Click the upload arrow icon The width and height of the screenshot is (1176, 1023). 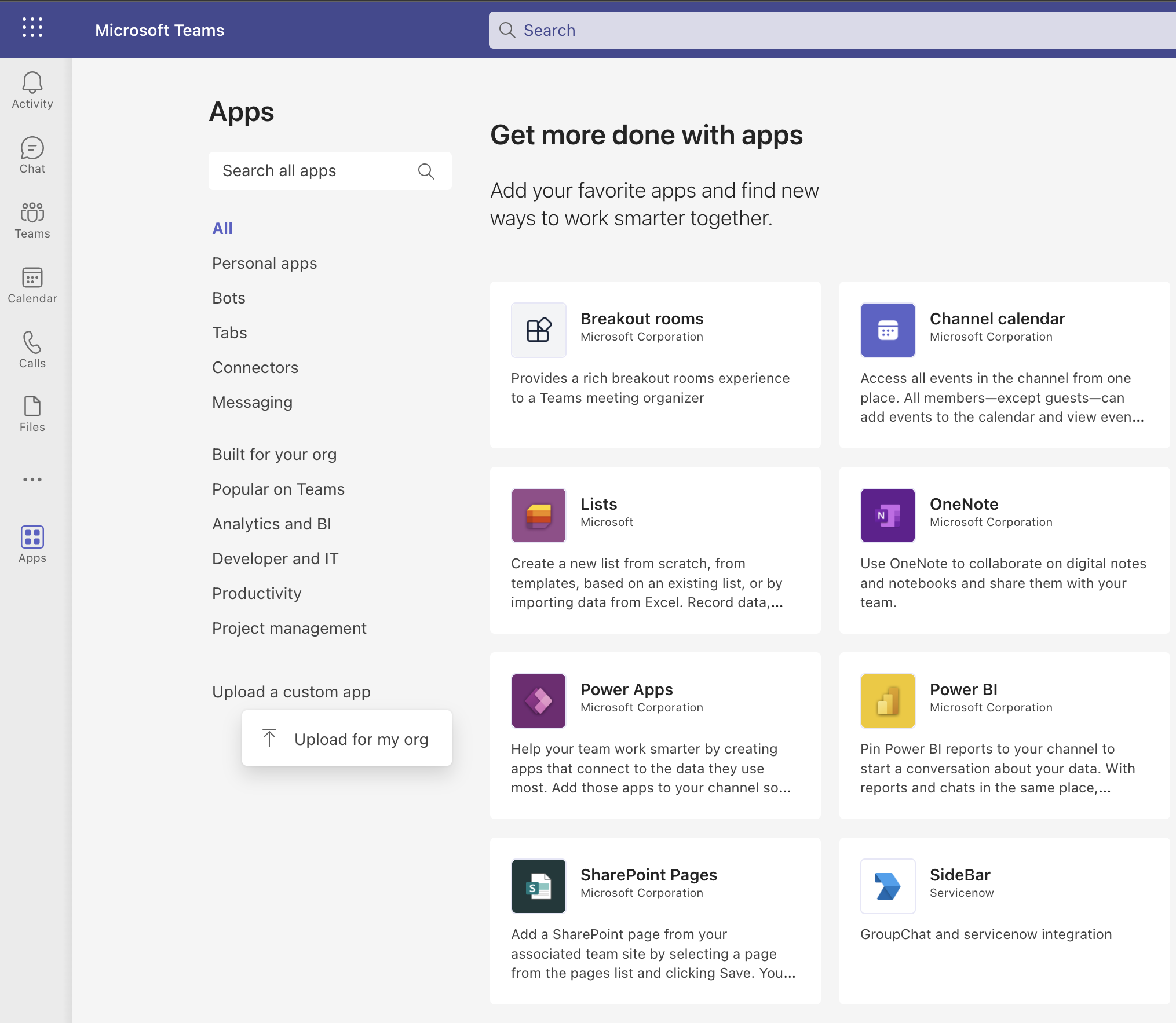coord(269,738)
